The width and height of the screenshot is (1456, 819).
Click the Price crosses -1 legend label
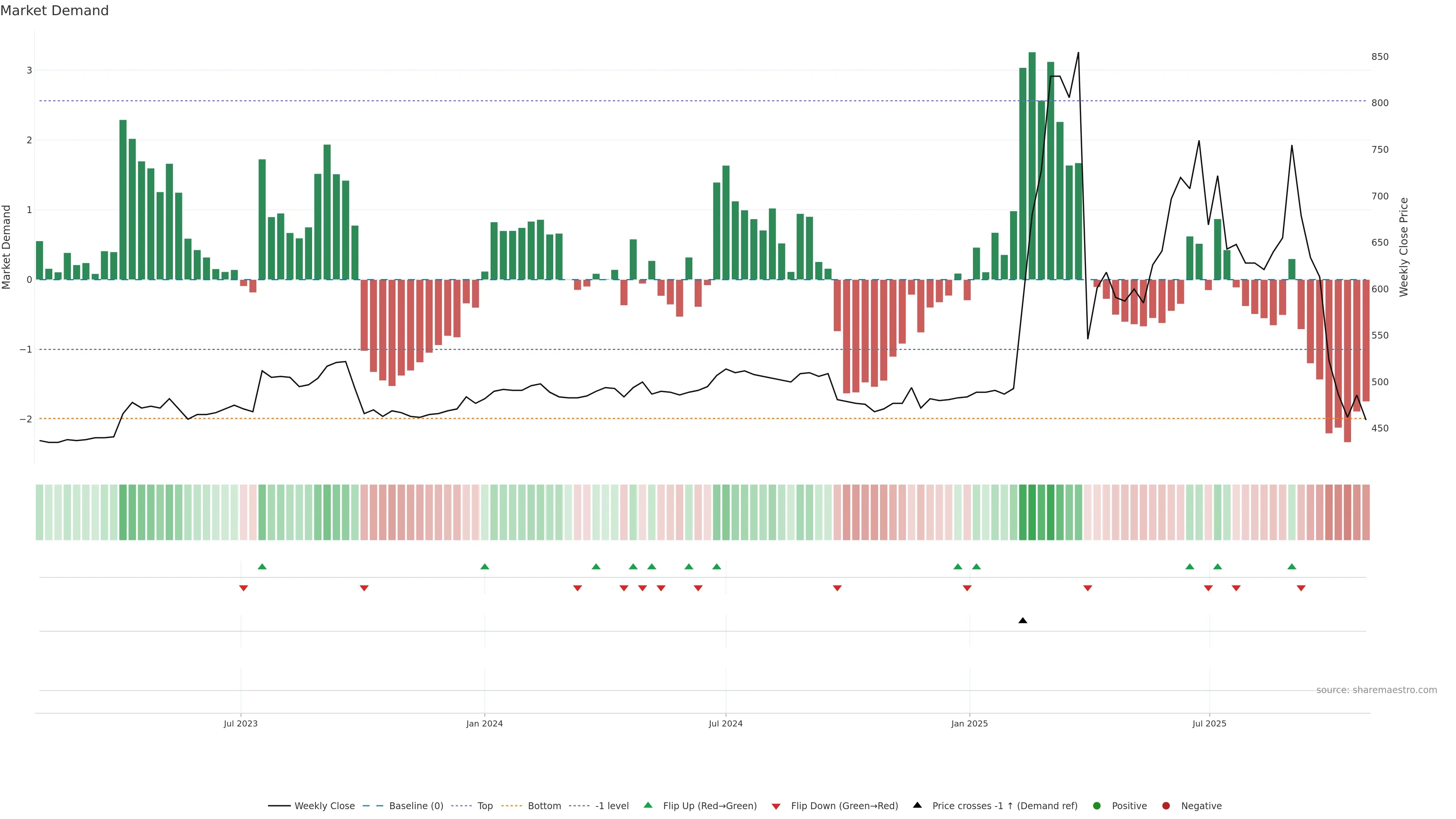(x=1004, y=805)
